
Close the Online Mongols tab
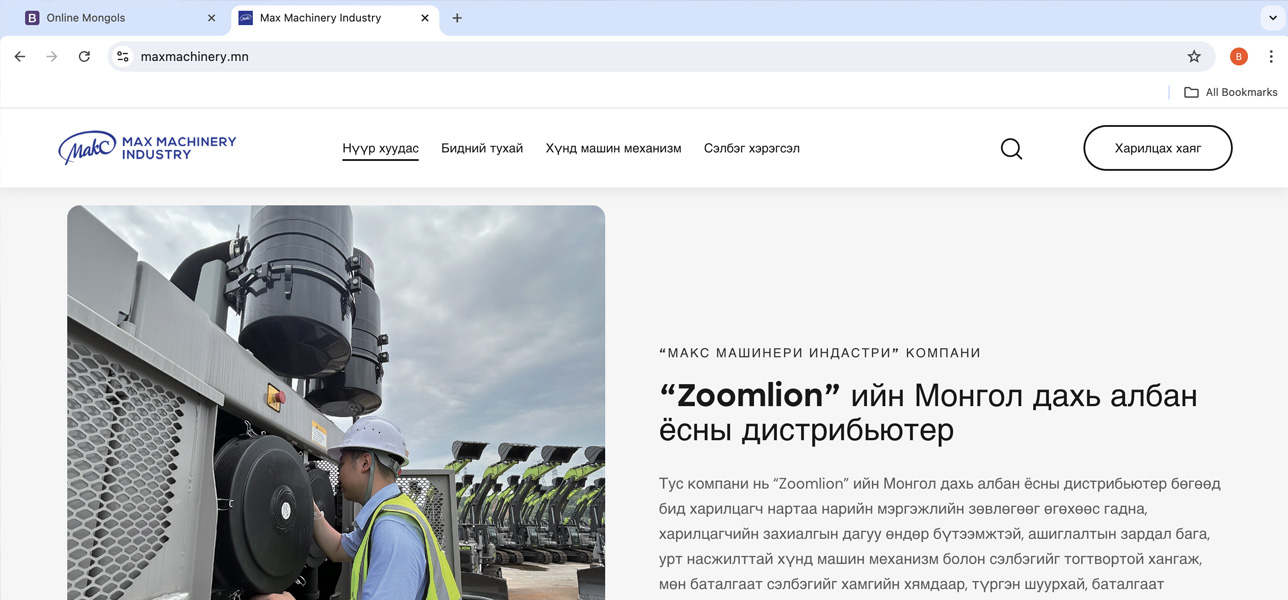point(211,18)
